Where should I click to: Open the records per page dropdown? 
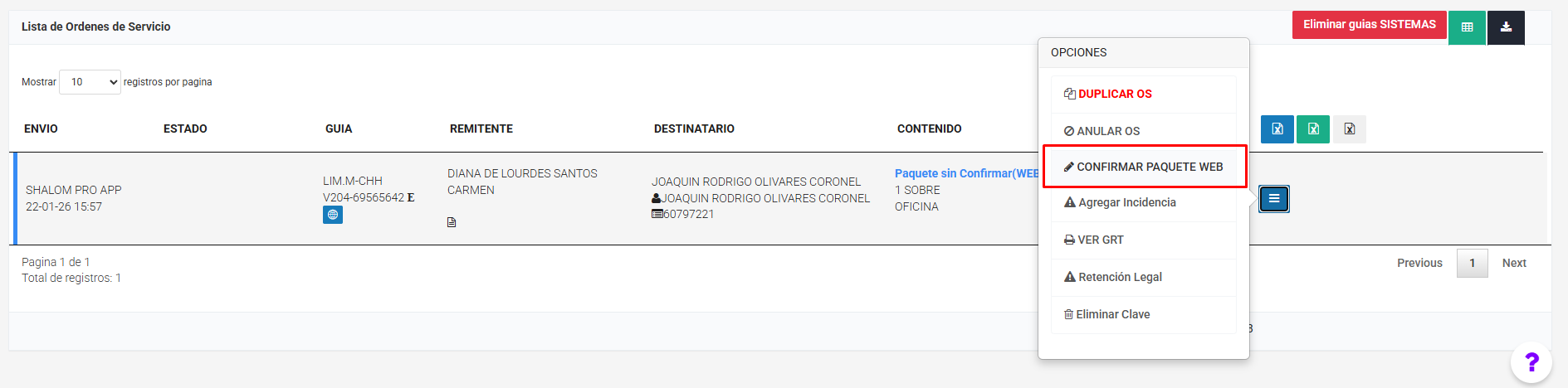[90, 82]
